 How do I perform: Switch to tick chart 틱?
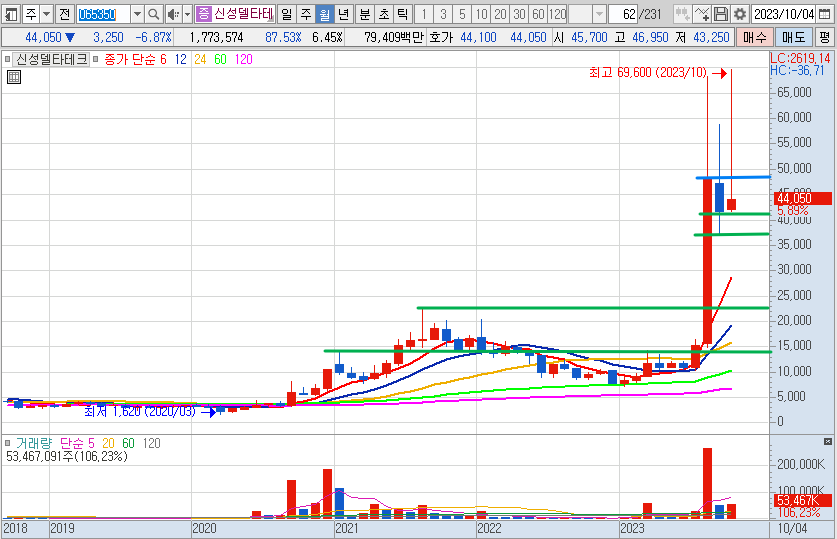pyautogui.click(x=402, y=14)
